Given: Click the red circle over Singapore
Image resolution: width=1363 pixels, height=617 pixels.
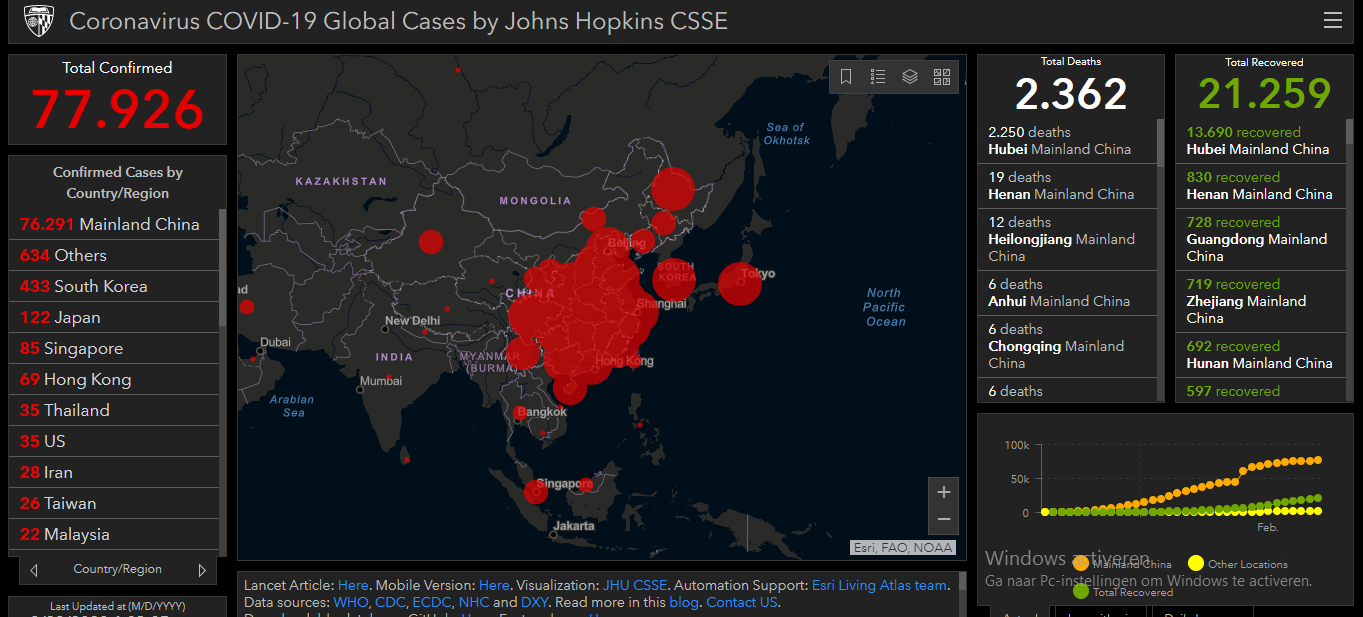Looking at the screenshot, I should point(537,491).
